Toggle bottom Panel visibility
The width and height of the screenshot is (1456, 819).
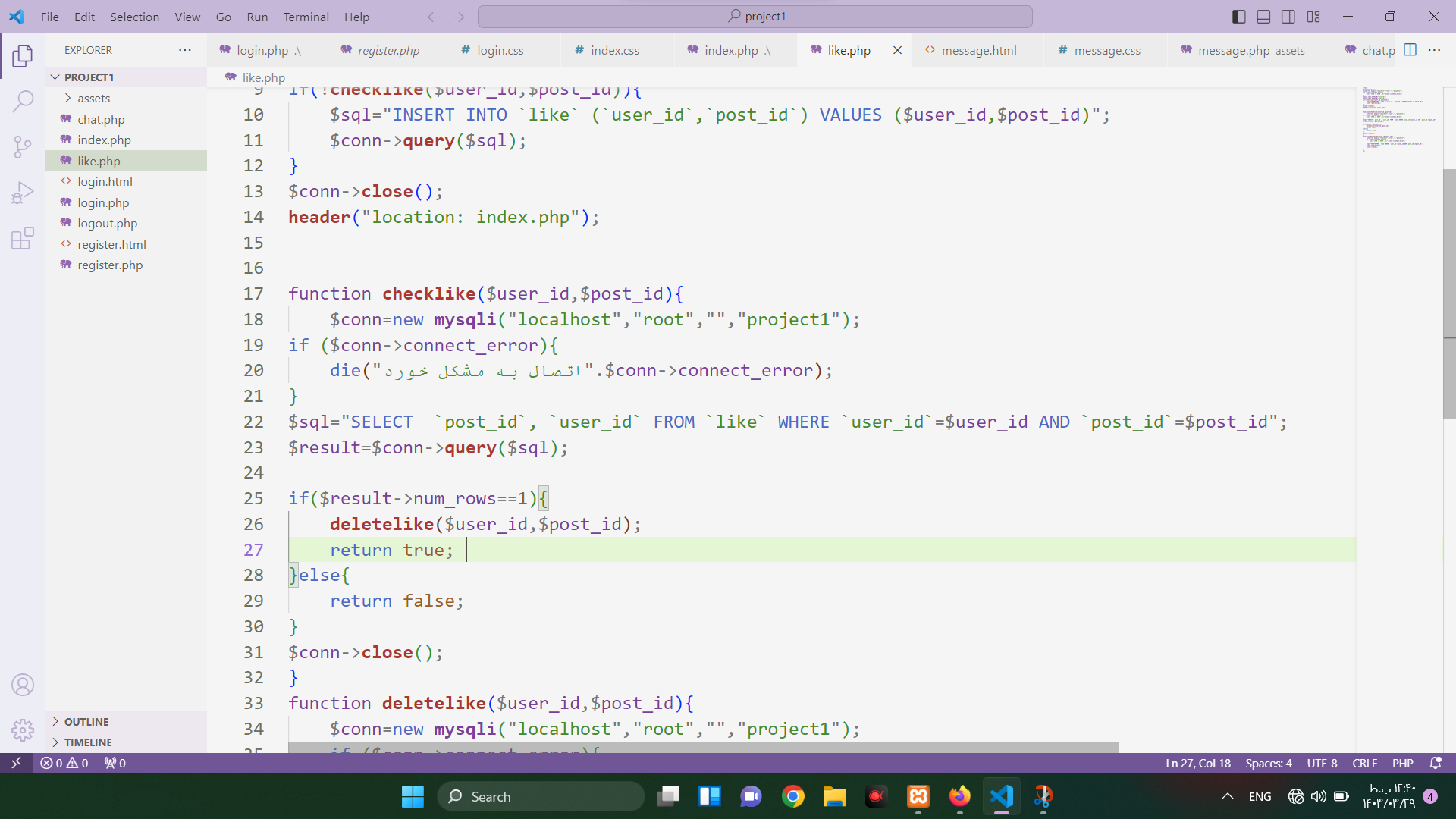coord(1263,17)
